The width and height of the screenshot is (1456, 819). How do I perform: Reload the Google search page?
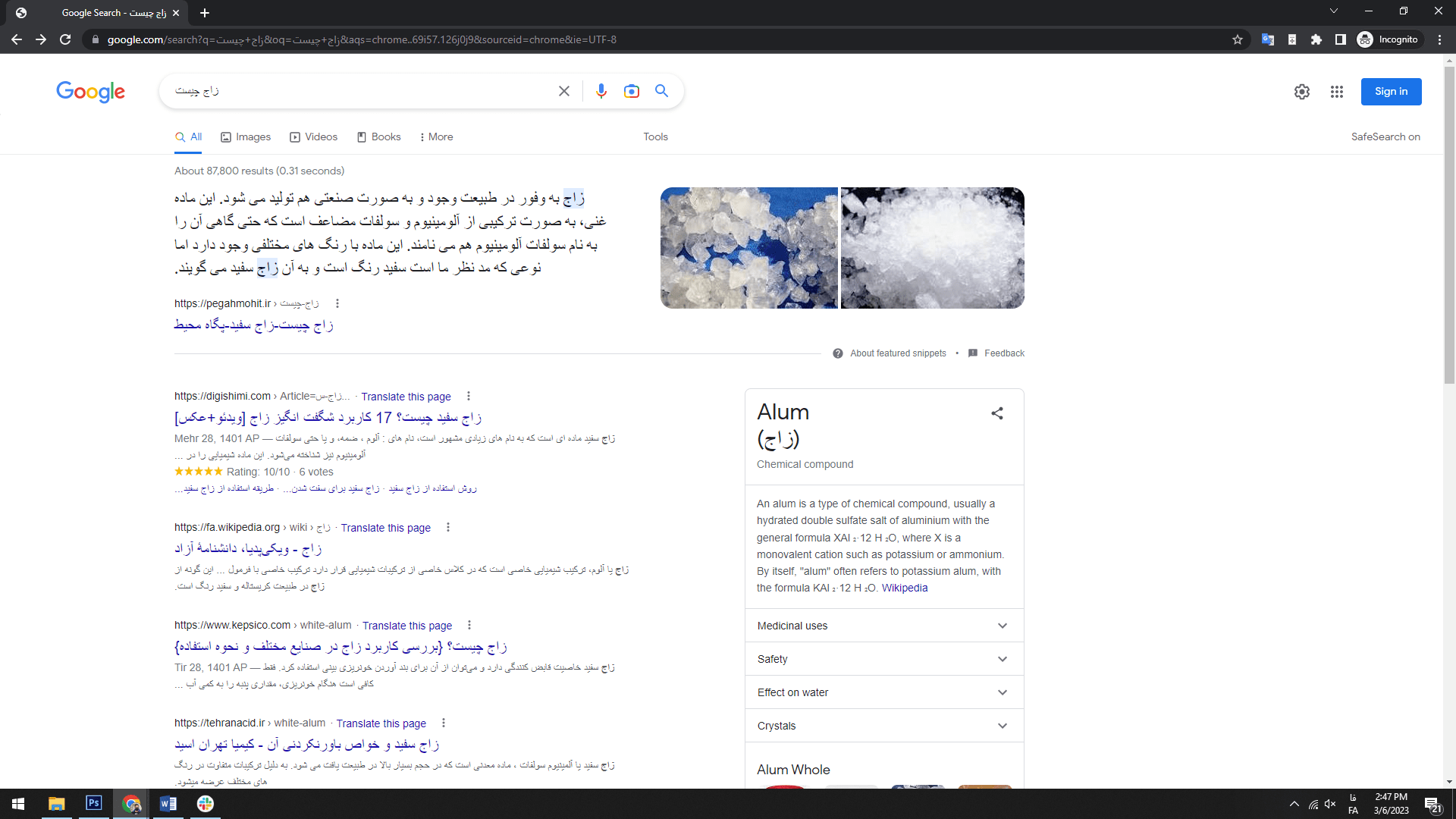(x=65, y=39)
